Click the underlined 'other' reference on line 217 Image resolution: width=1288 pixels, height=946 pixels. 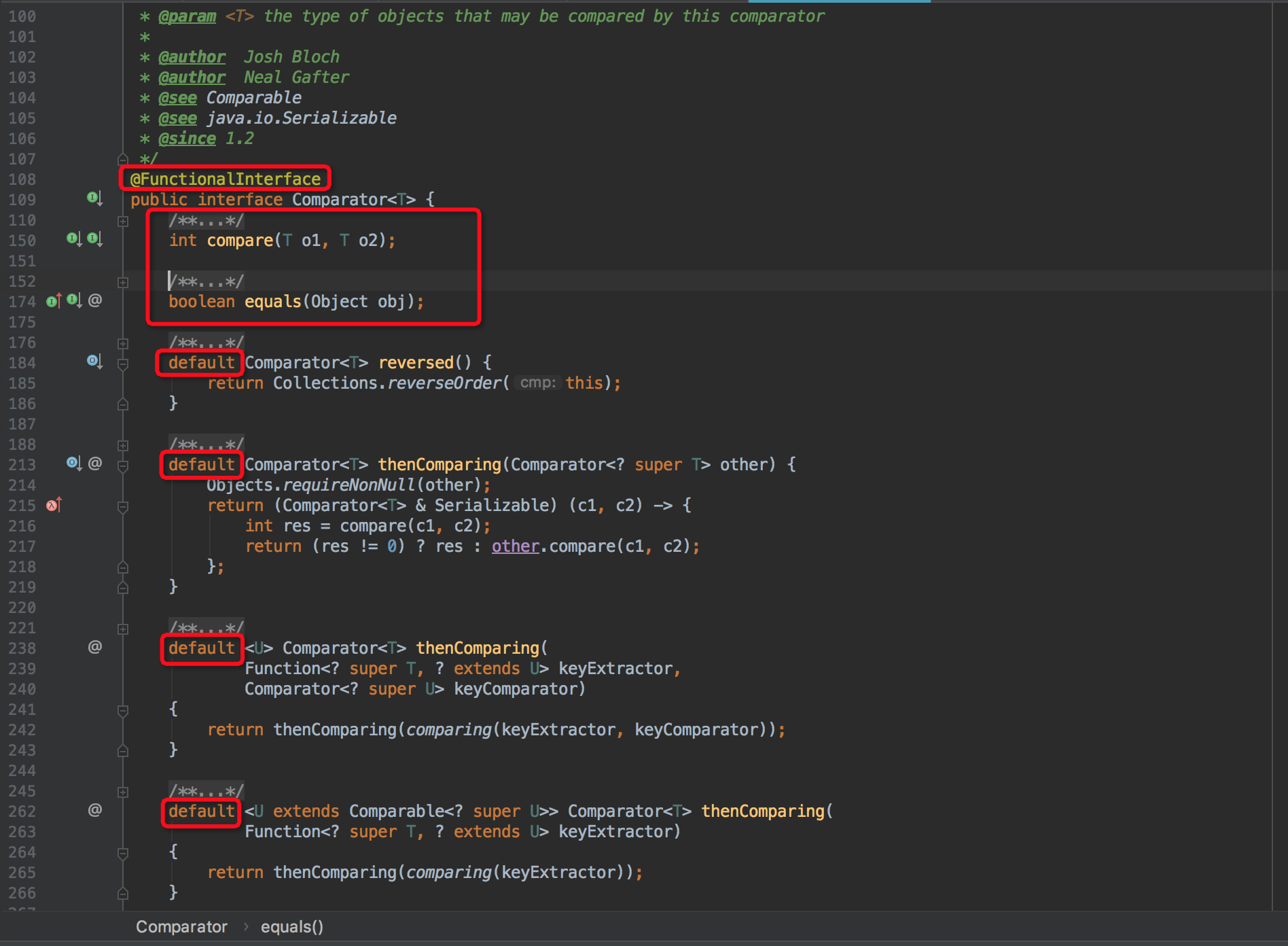pos(516,546)
